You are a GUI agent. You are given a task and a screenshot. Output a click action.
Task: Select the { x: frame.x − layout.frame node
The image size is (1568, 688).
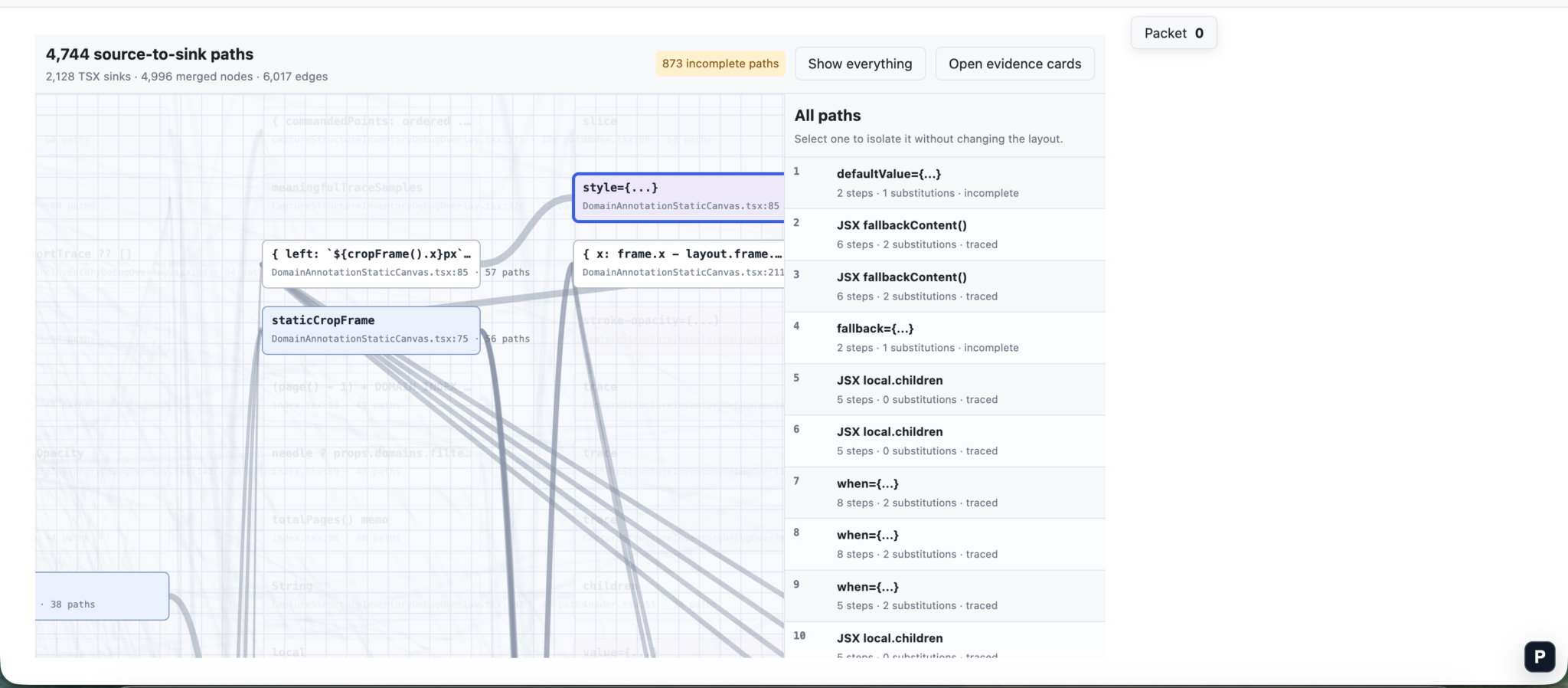[x=679, y=264]
